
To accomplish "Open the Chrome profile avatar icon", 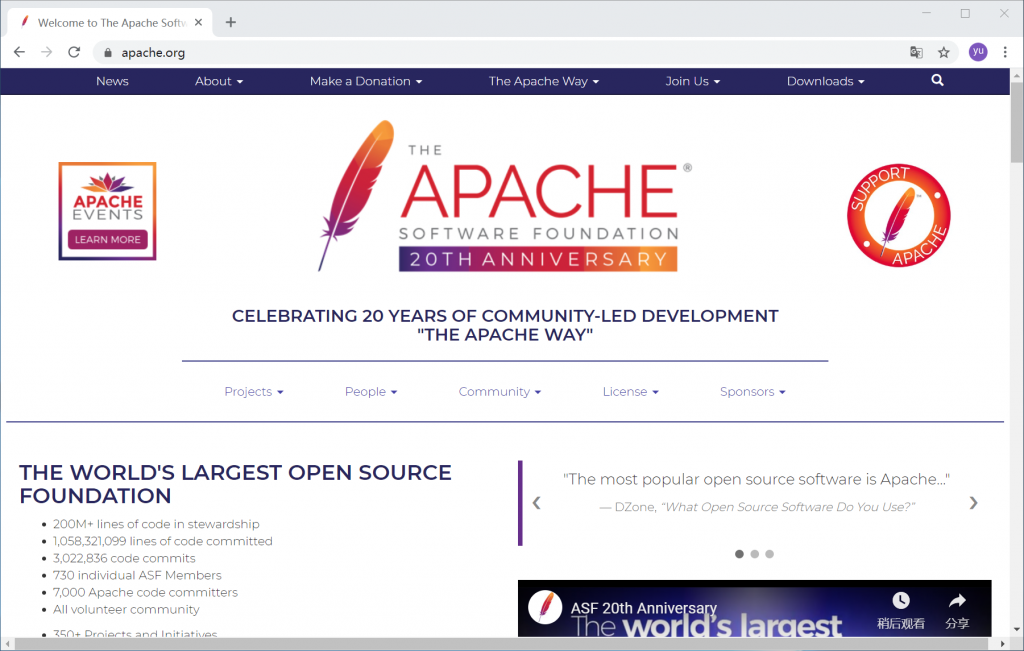I will [x=977, y=52].
